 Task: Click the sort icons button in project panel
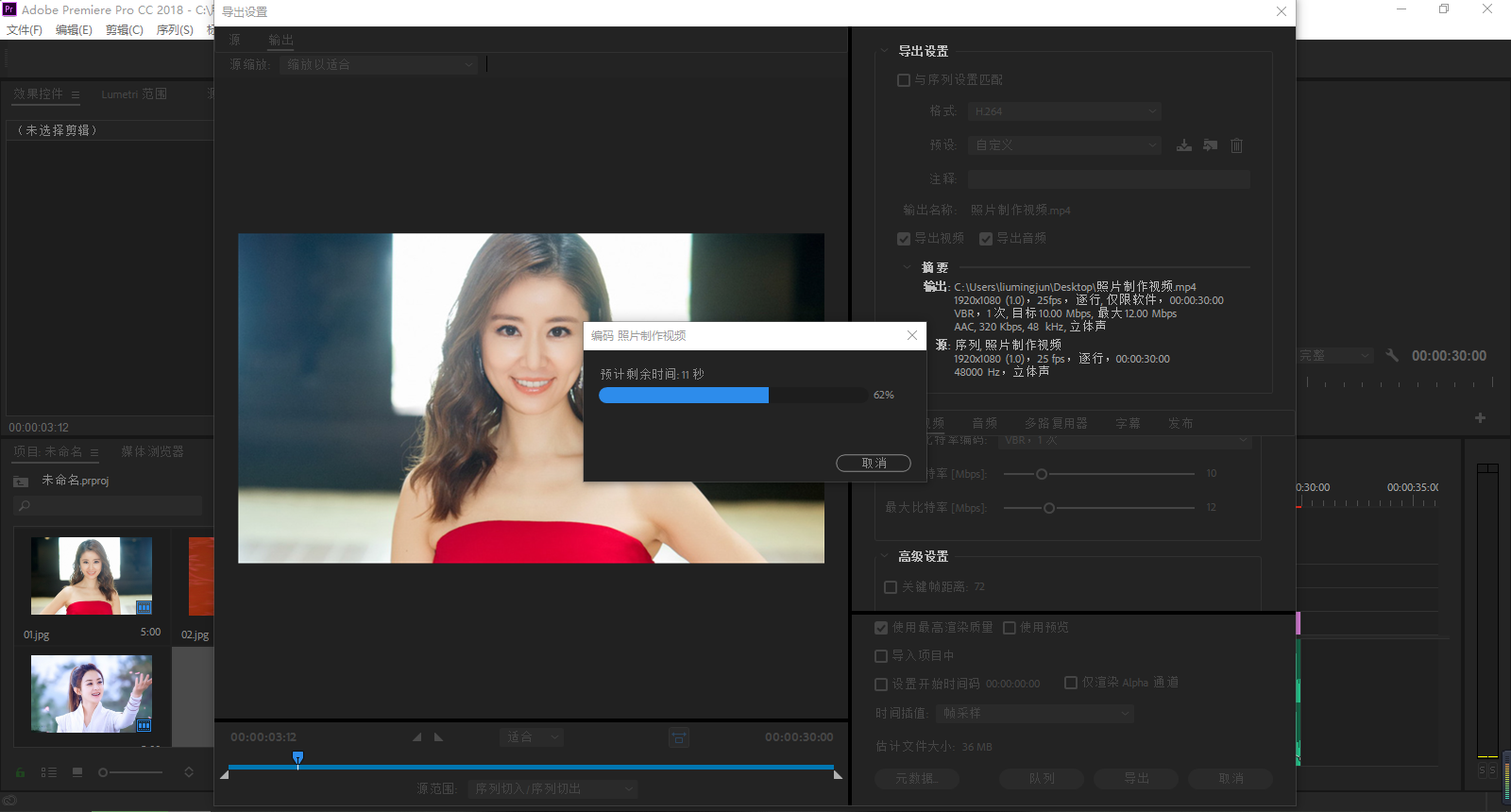click(x=189, y=772)
